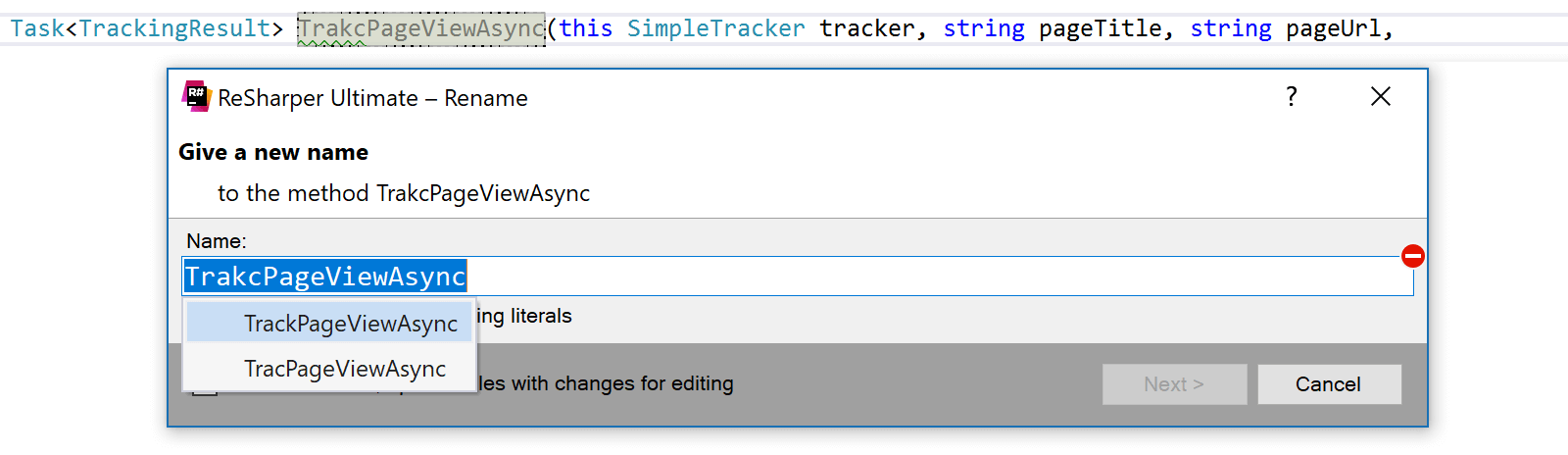Click the ReSharper logo in the dialog title
Viewport: 1568px width, 455px height.
pyautogui.click(x=197, y=96)
